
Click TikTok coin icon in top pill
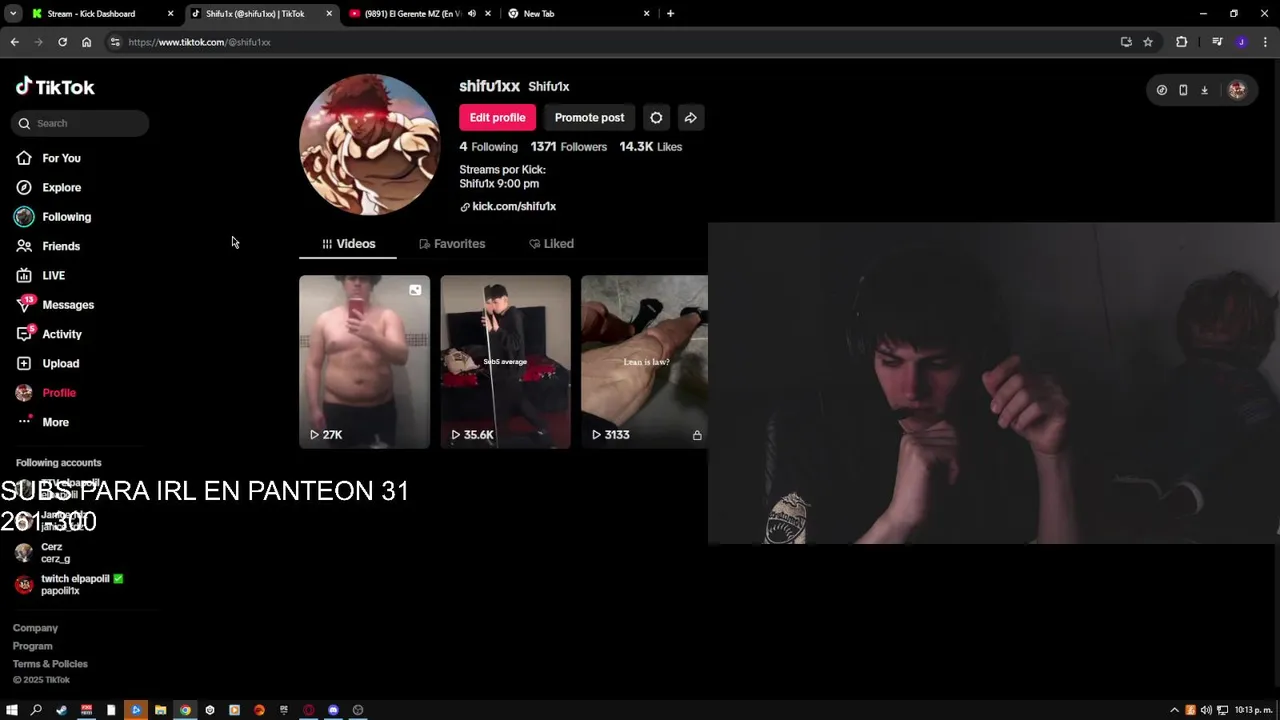coord(1161,90)
